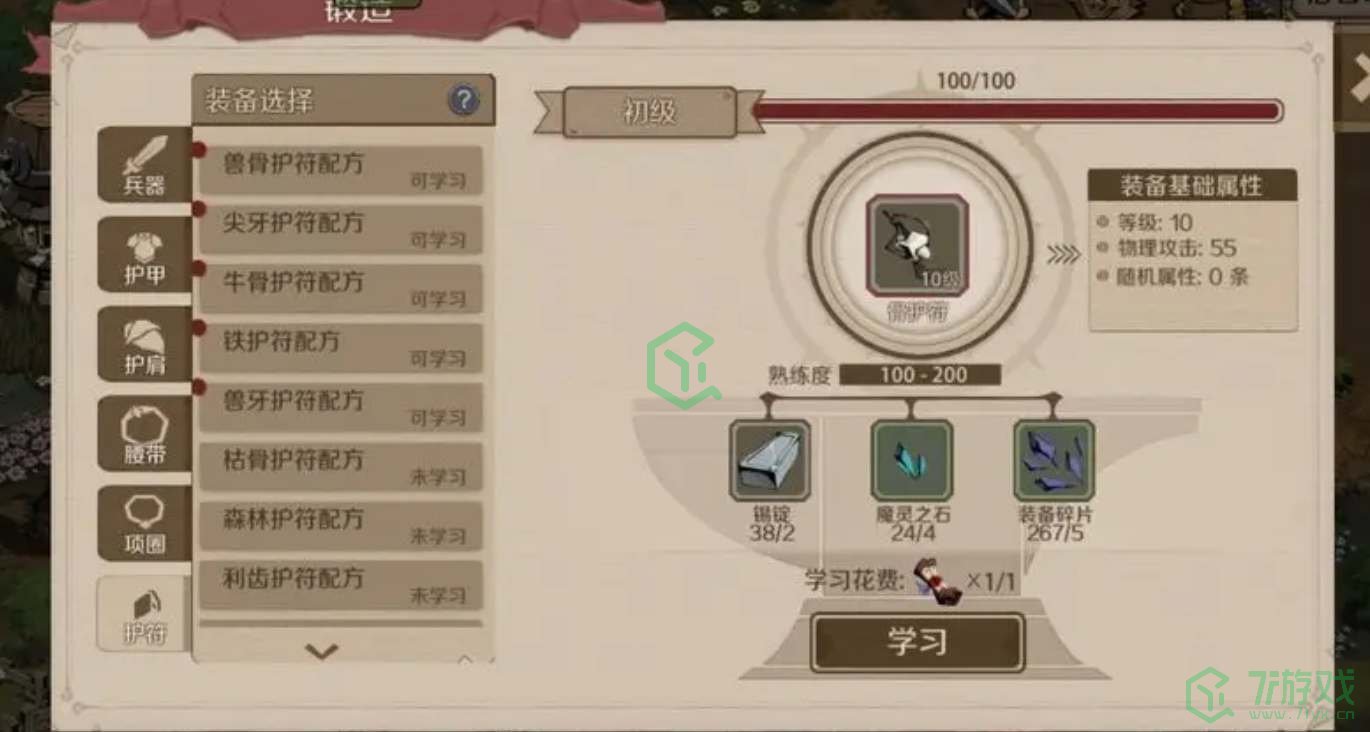Click the 100/100 proficiency progress bar

1016,111
